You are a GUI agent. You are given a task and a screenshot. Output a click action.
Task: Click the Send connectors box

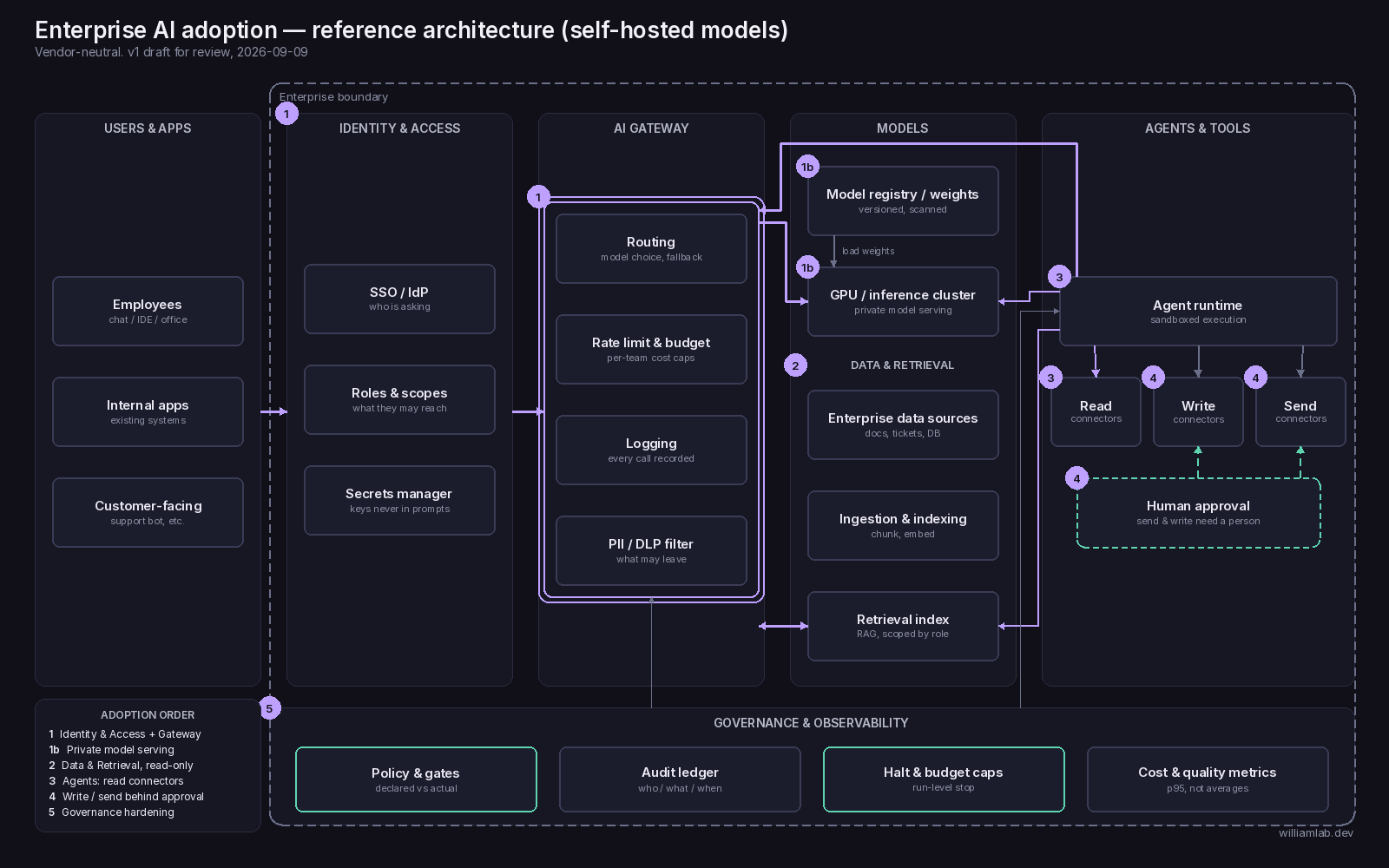[1300, 411]
